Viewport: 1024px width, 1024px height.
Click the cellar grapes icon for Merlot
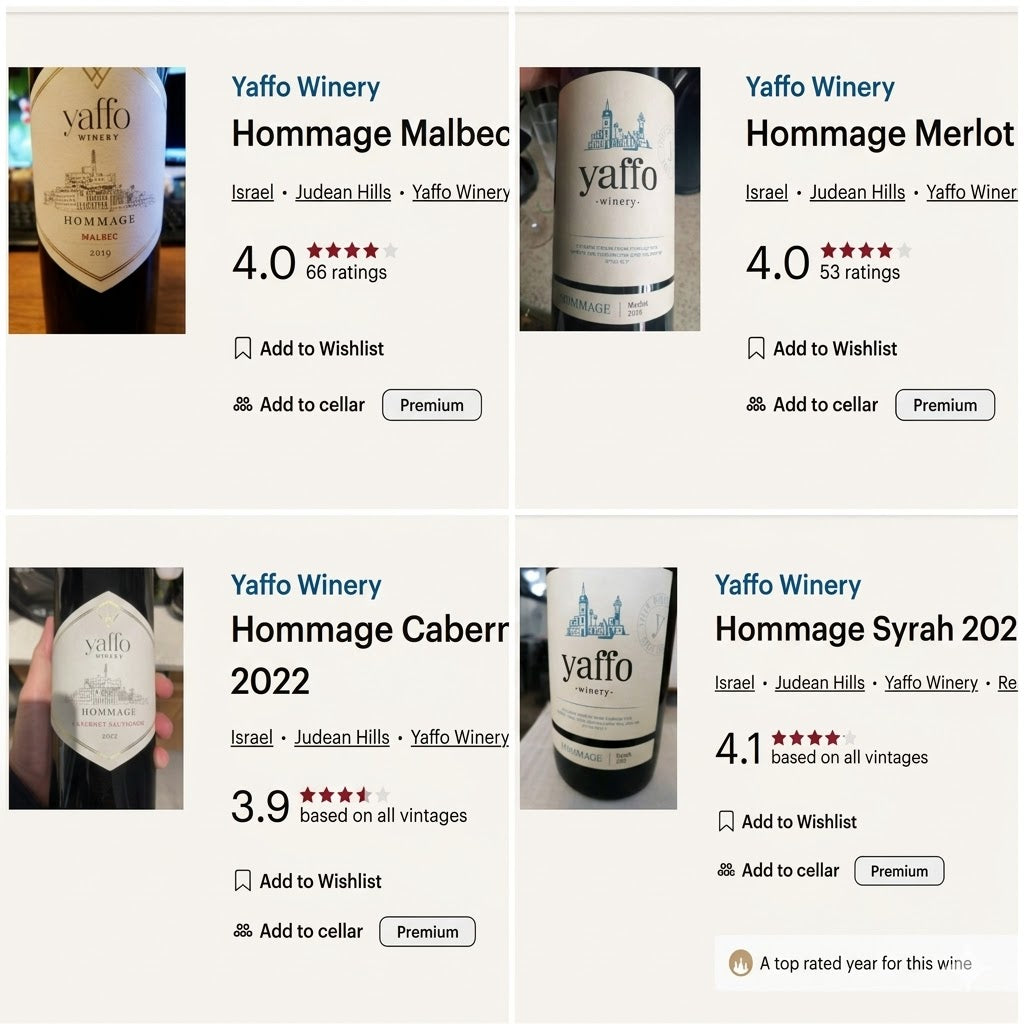(x=756, y=405)
